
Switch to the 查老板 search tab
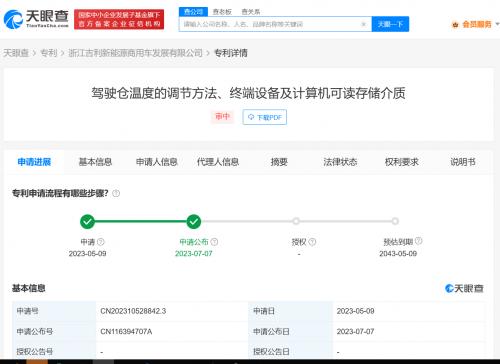click(x=222, y=12)
